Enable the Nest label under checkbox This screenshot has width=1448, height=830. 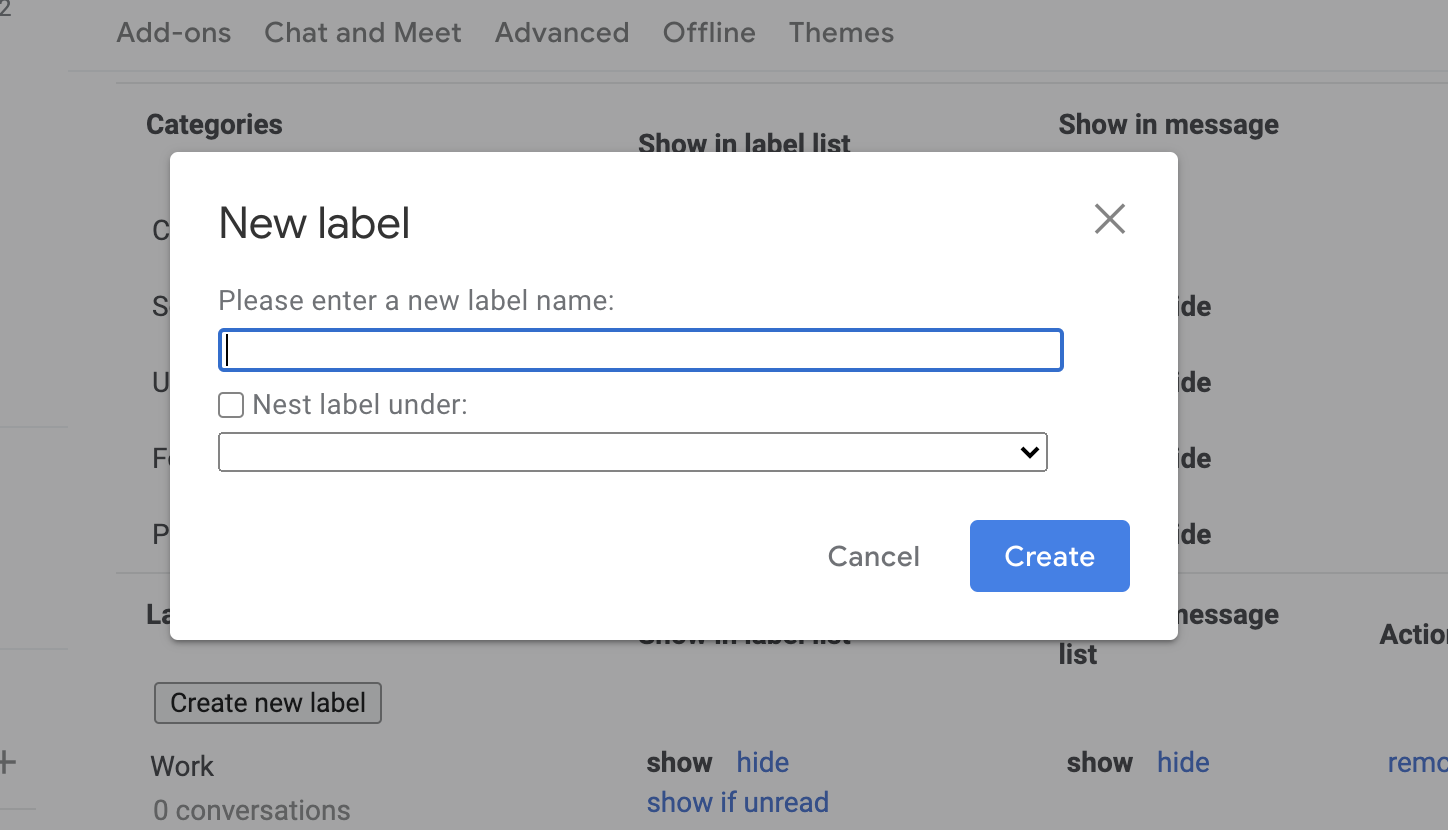coord(230,404)
